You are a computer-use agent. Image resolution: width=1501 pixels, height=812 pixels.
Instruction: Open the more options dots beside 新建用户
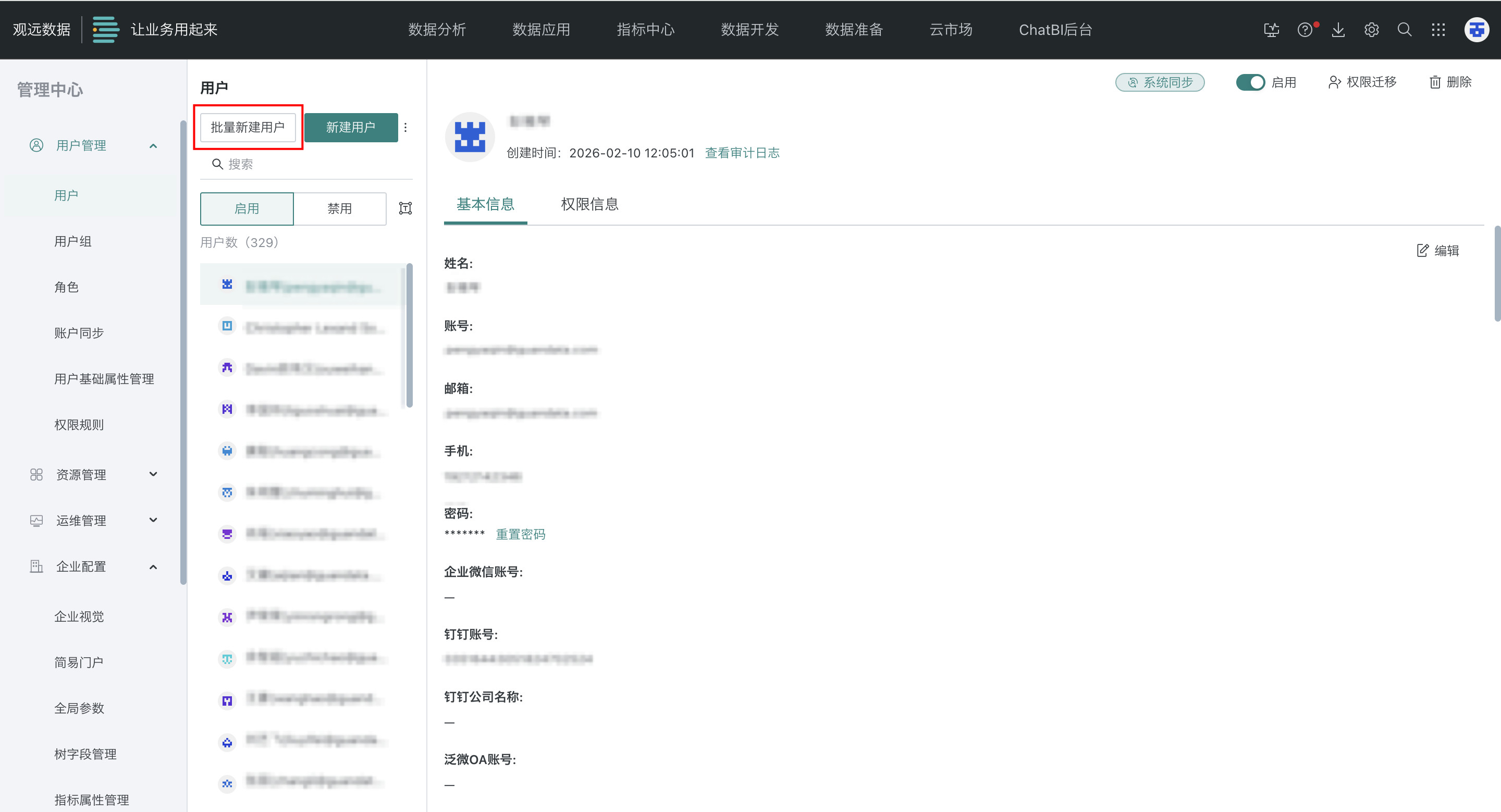405,128
